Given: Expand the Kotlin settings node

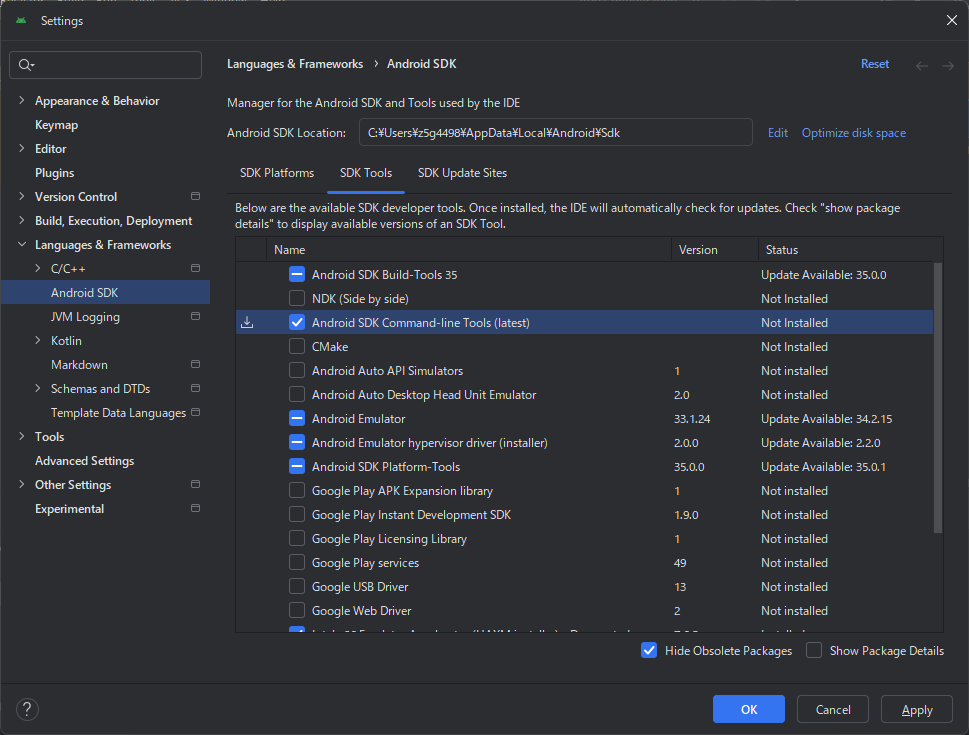Looking at the screenshot, I should point(38,341).
